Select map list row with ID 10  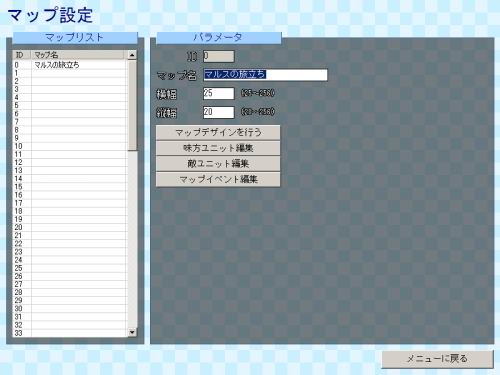click(x=70, y=146)
